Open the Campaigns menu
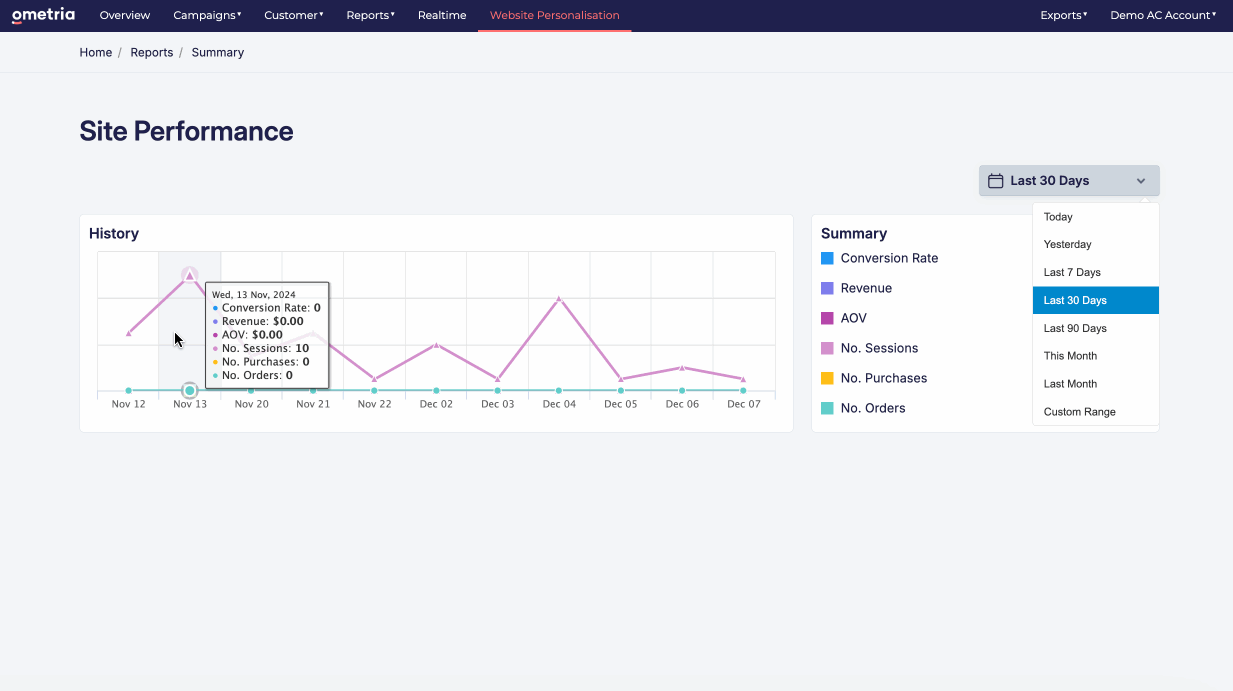 (x=207, y=15)
